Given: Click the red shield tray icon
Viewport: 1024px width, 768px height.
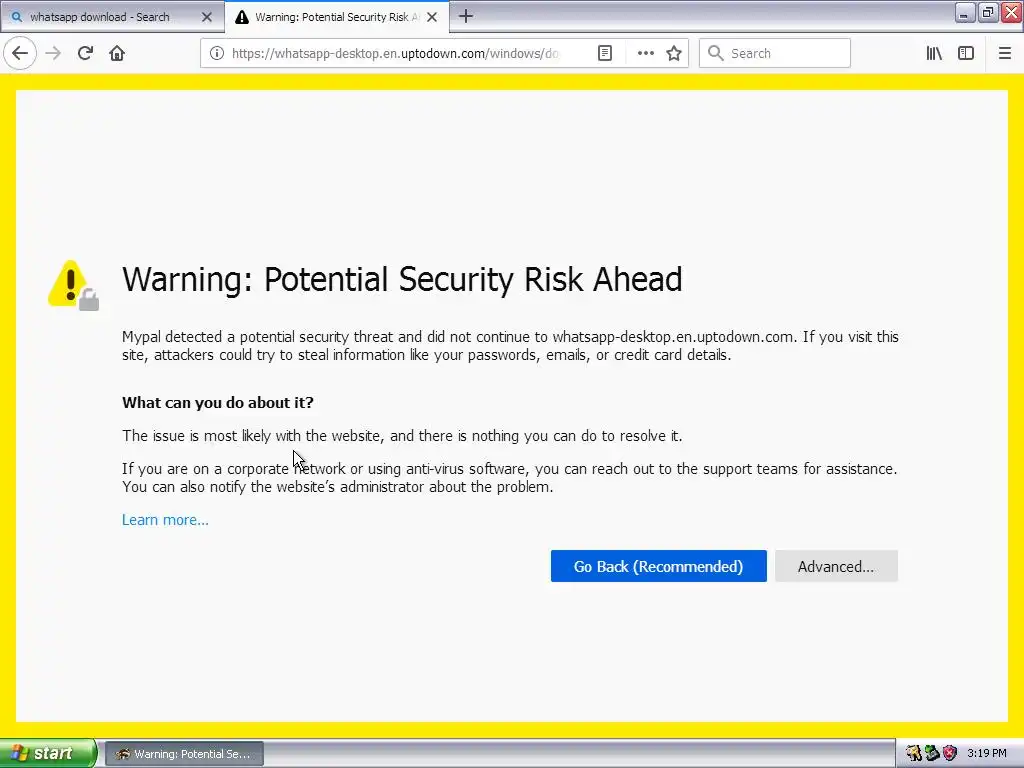Looking at the screenshot, I should [950, 754].
